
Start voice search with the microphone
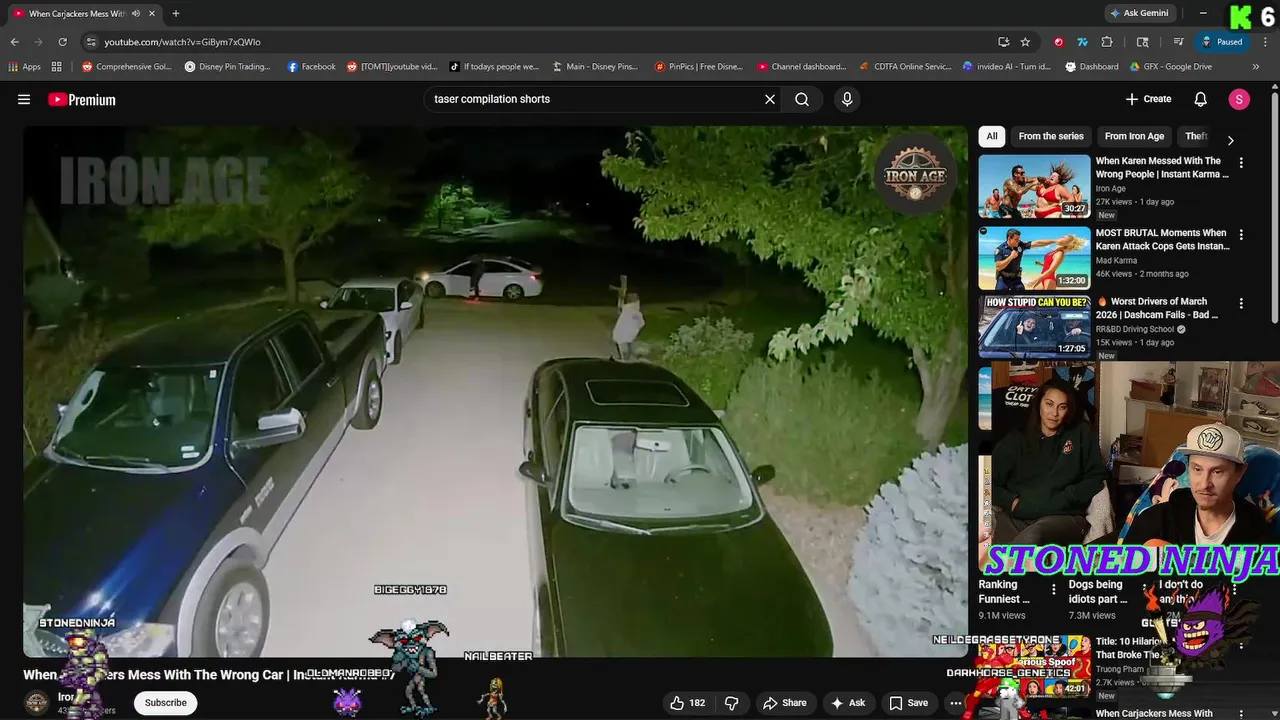tap(847, 99)
